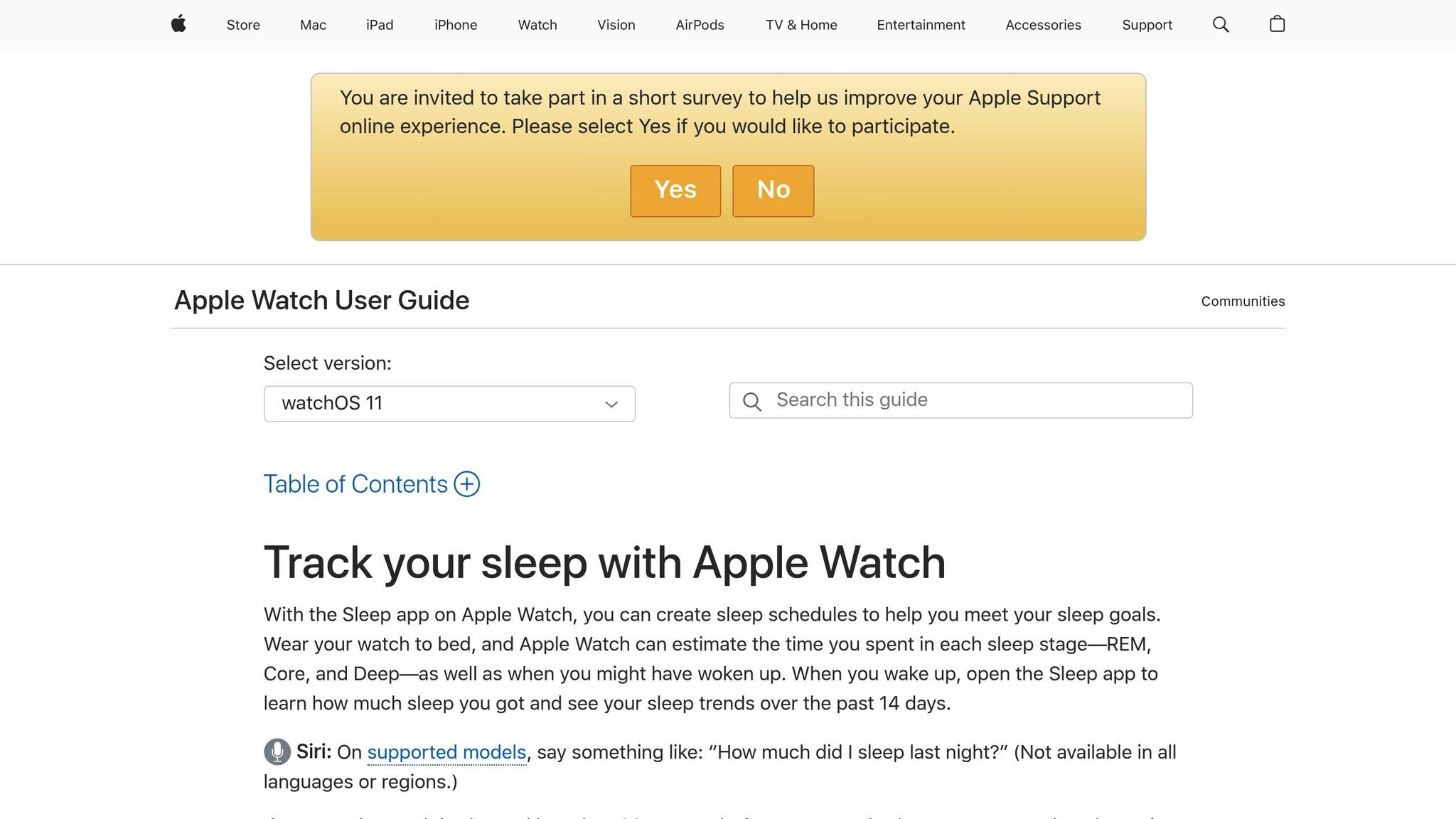Click the "Select version:" label
Image resolution: width=1456 pixels, height=819 pixels.
point(328,363)
